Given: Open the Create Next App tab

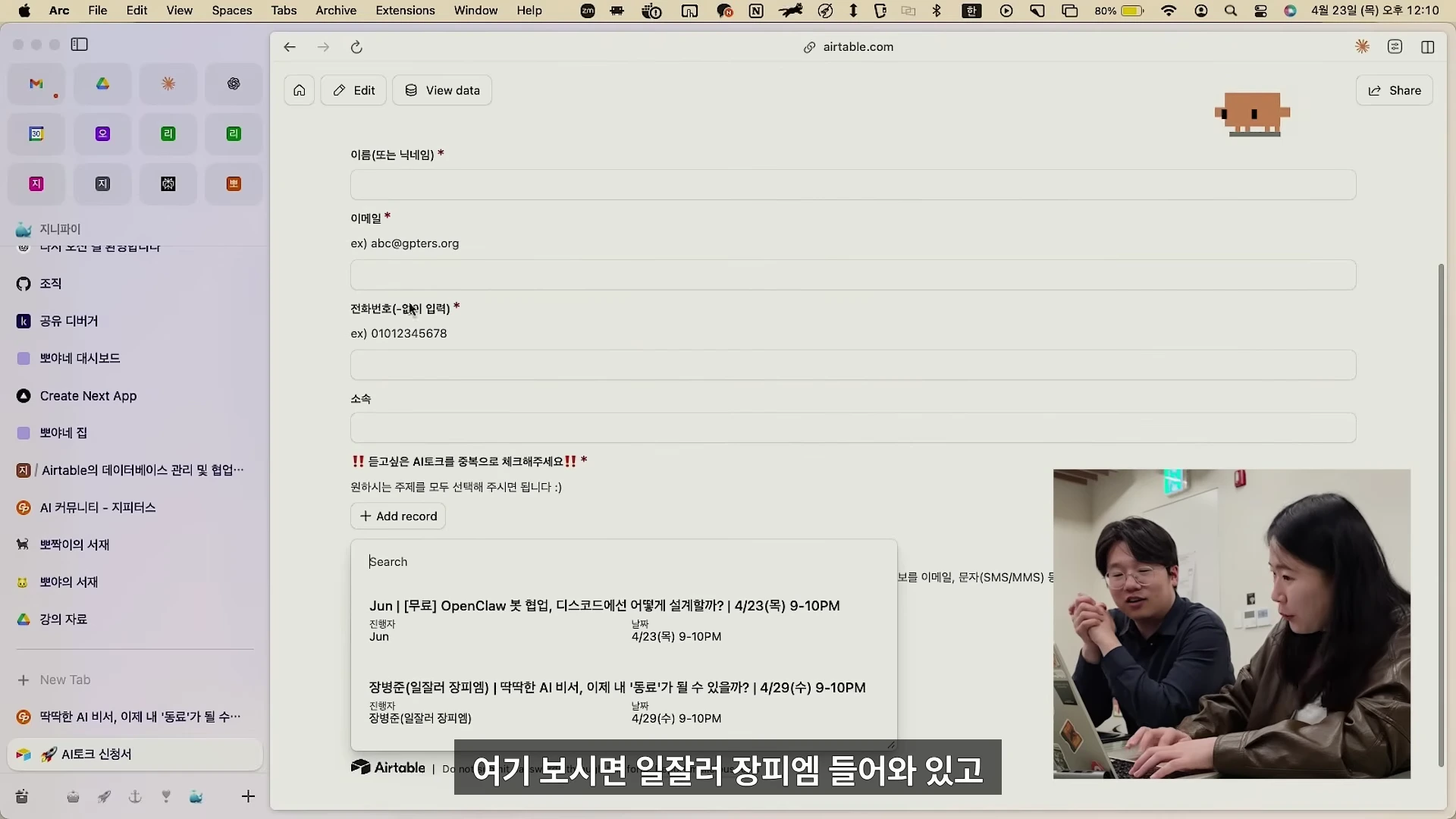Looking at the screenshot, I should coord(135,396).
